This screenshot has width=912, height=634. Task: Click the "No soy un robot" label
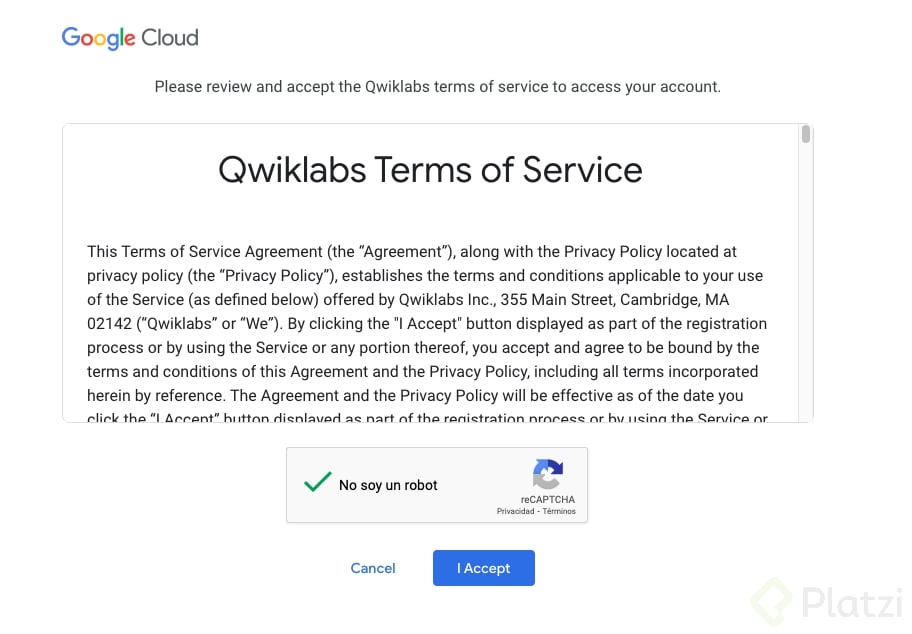pos(388,485)
